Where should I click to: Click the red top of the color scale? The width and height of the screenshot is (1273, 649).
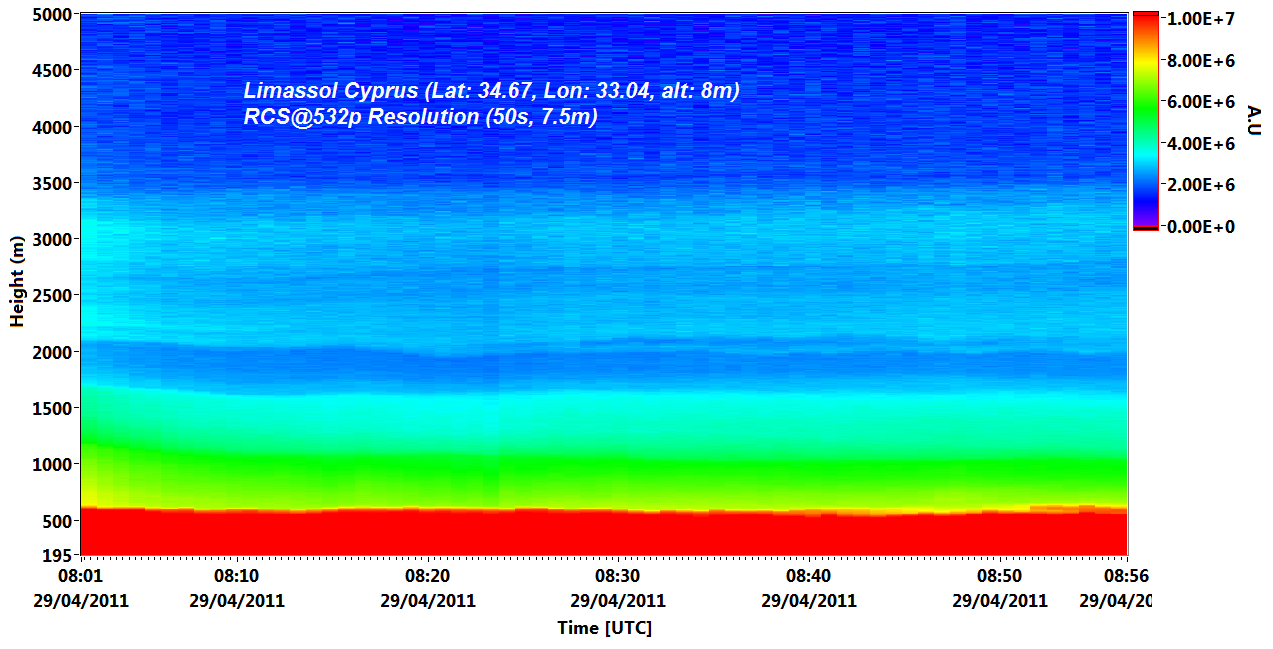tap(1145, 22)
